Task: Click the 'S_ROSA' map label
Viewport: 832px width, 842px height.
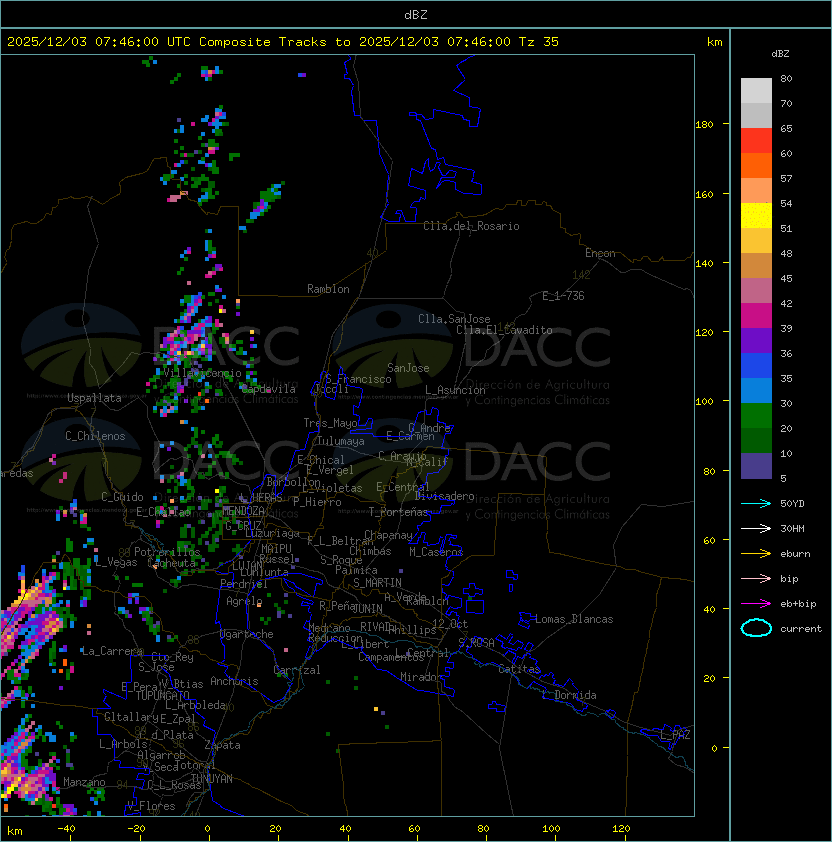Action: coord(476,643)
